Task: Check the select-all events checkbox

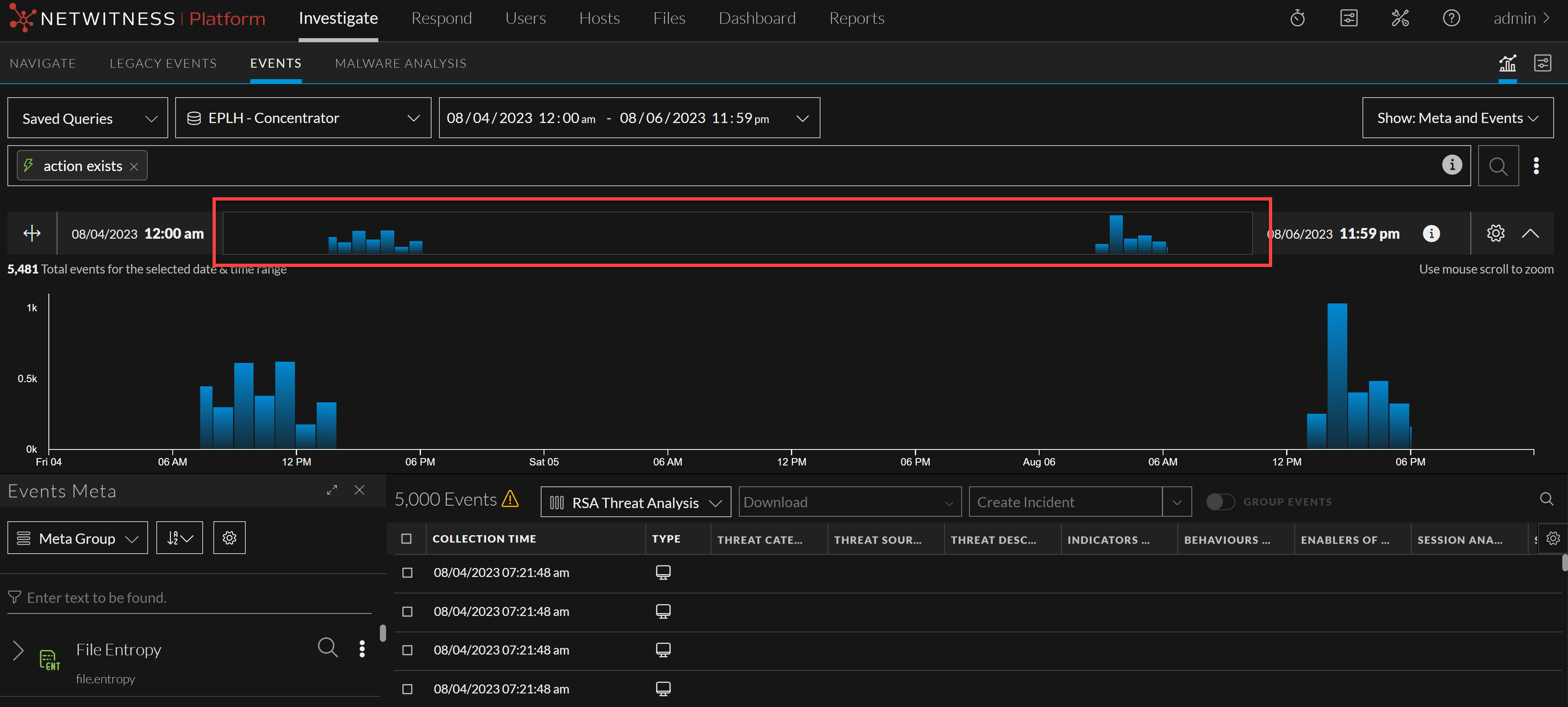Action: pos(407,538)
